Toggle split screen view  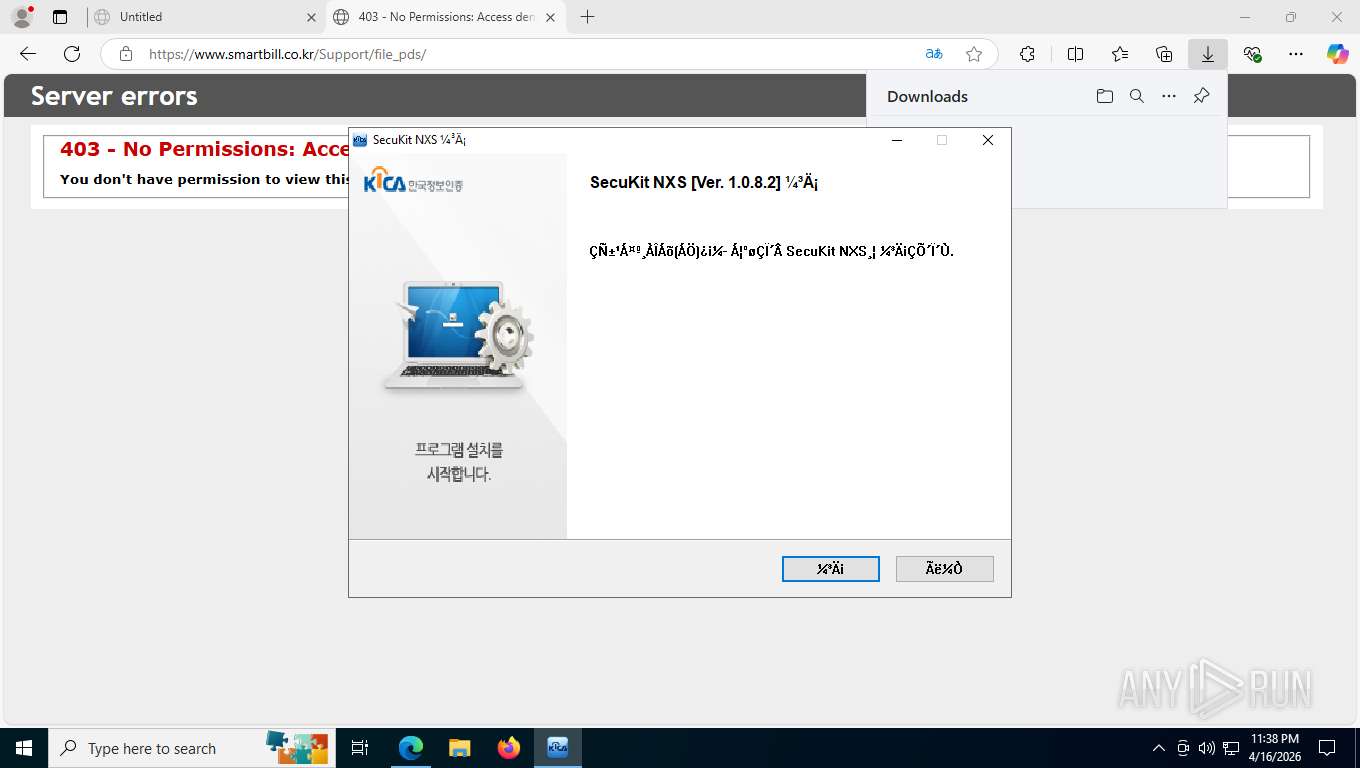1075,54
